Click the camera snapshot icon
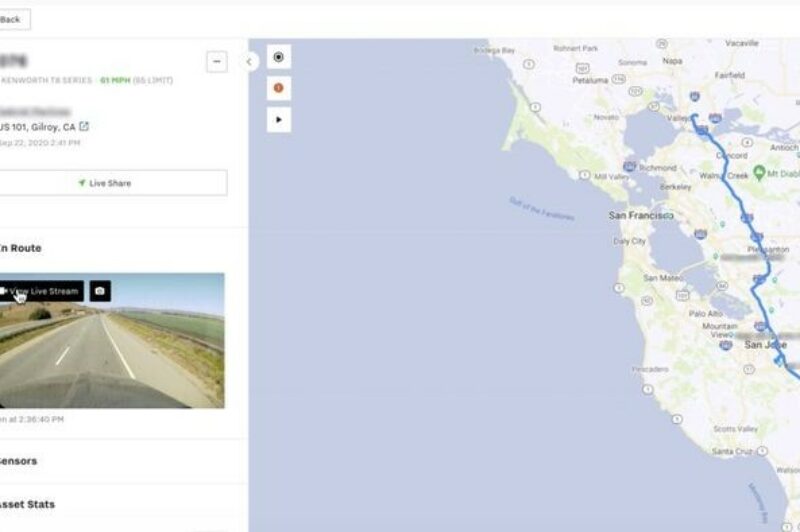The height and width of the screenshot is (532, 800). 100,291
